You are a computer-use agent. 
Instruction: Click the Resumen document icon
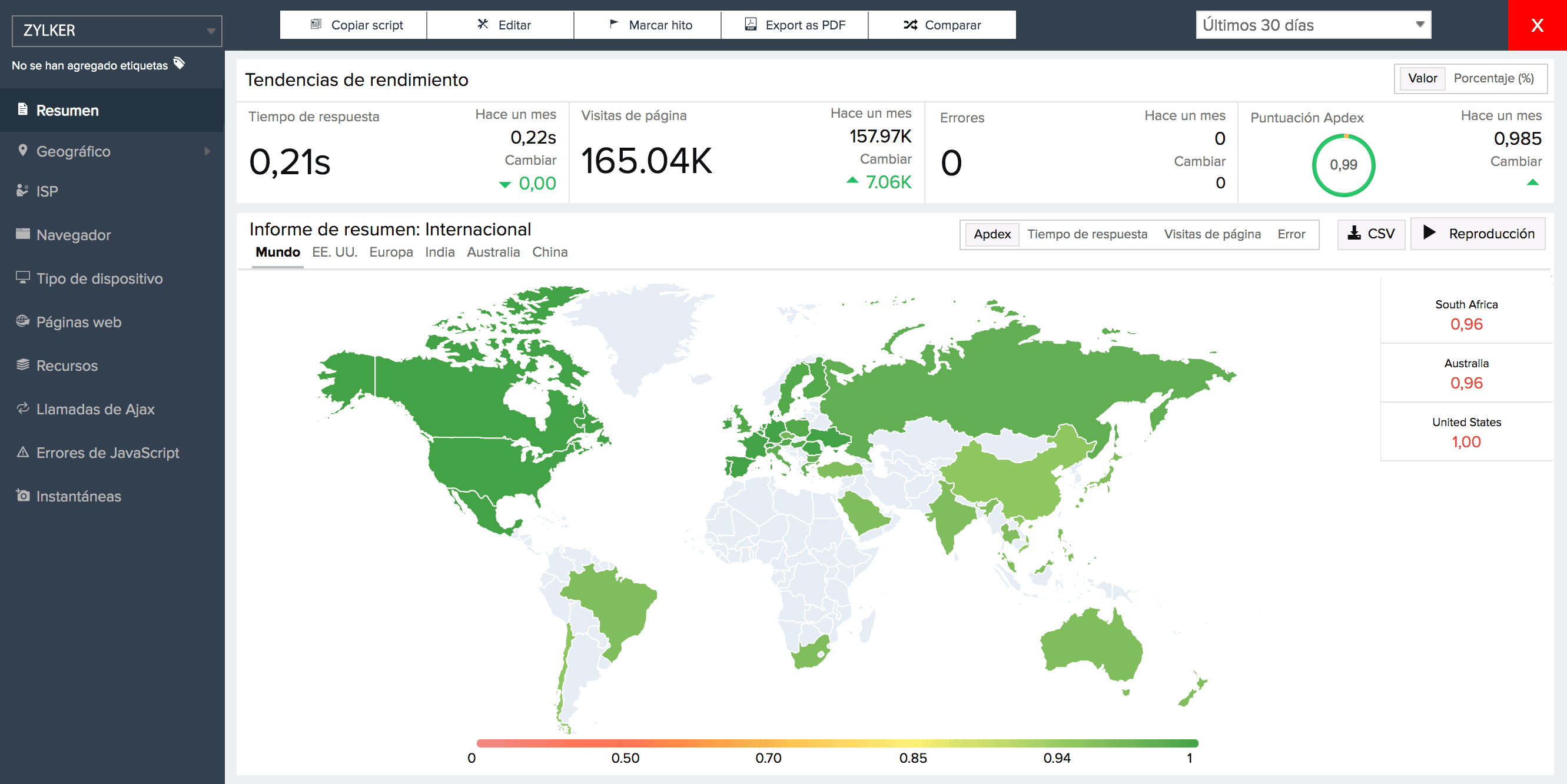pyautogui.click(x=22, y=109)
